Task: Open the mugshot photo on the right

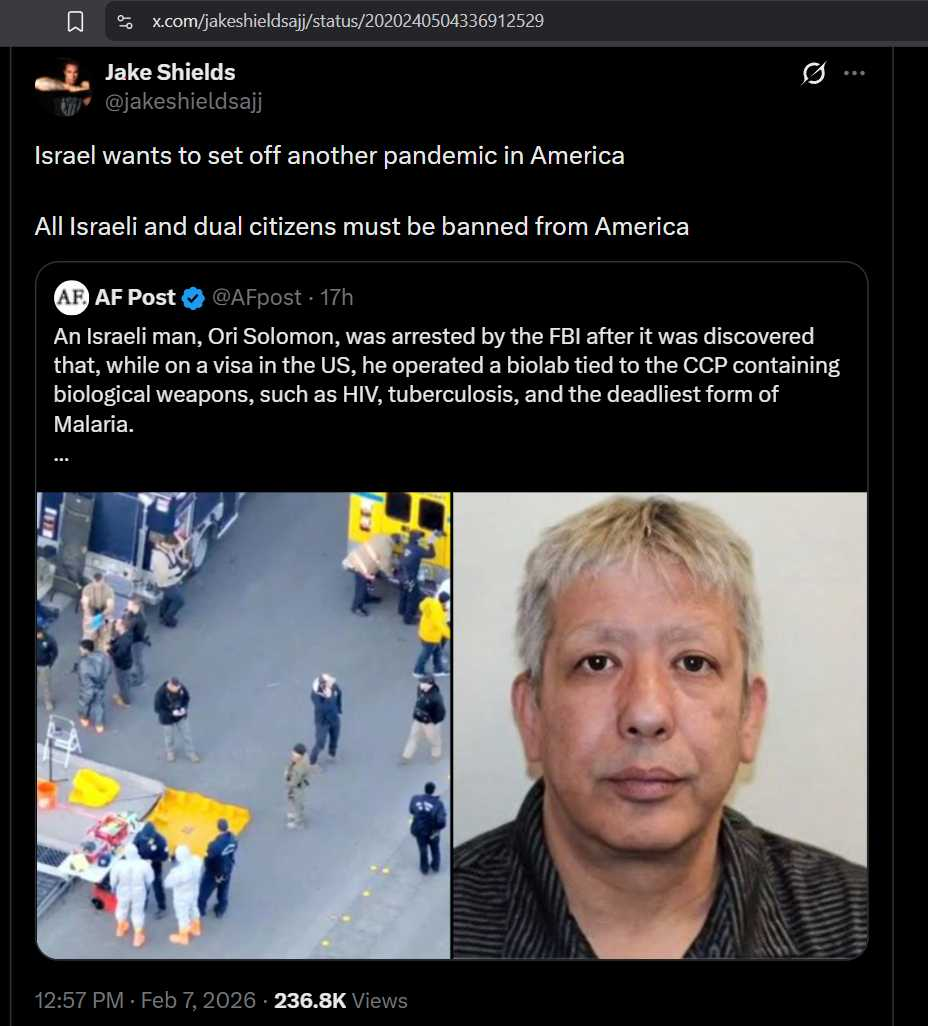Action: pyautogui.click(x=660, y=725)
